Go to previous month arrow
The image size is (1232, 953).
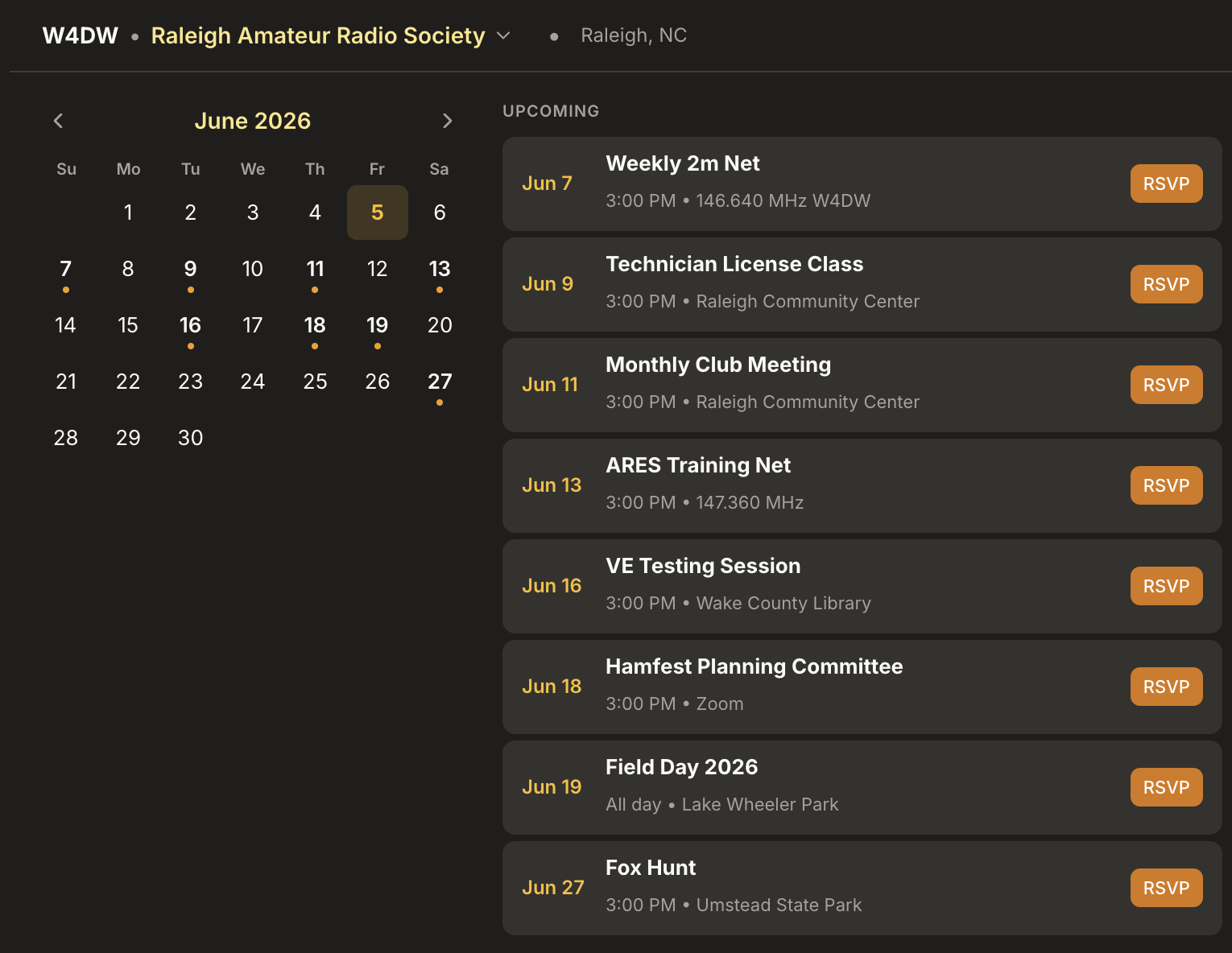point(58,121)
